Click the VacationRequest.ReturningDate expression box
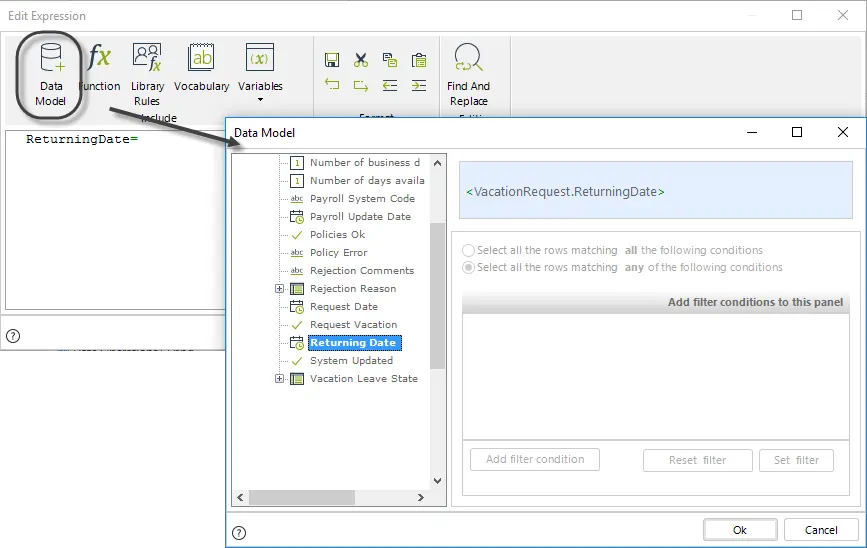This screenshot has width=867, height=548. click(656, 190)
